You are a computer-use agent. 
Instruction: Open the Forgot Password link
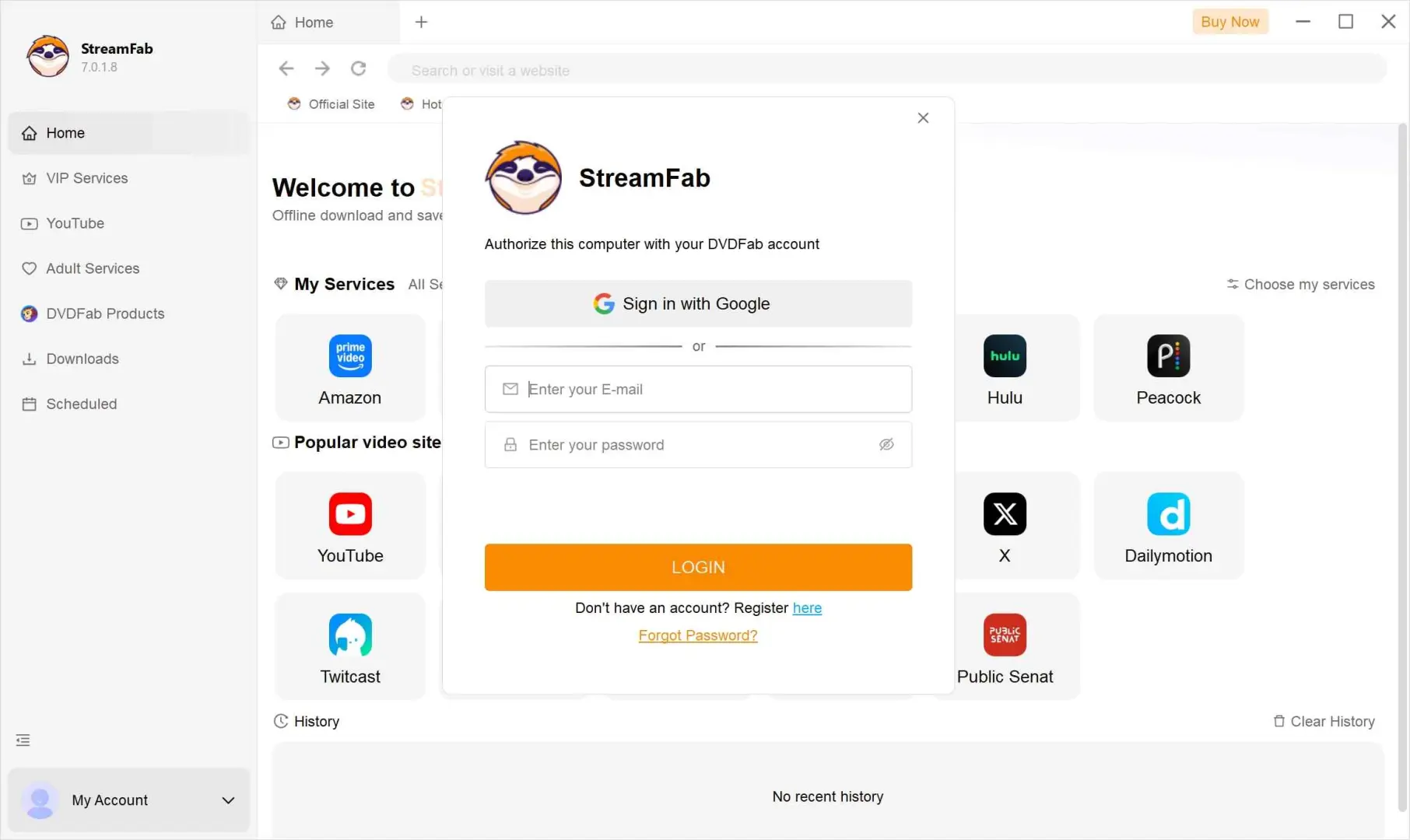tap(698, 635)
